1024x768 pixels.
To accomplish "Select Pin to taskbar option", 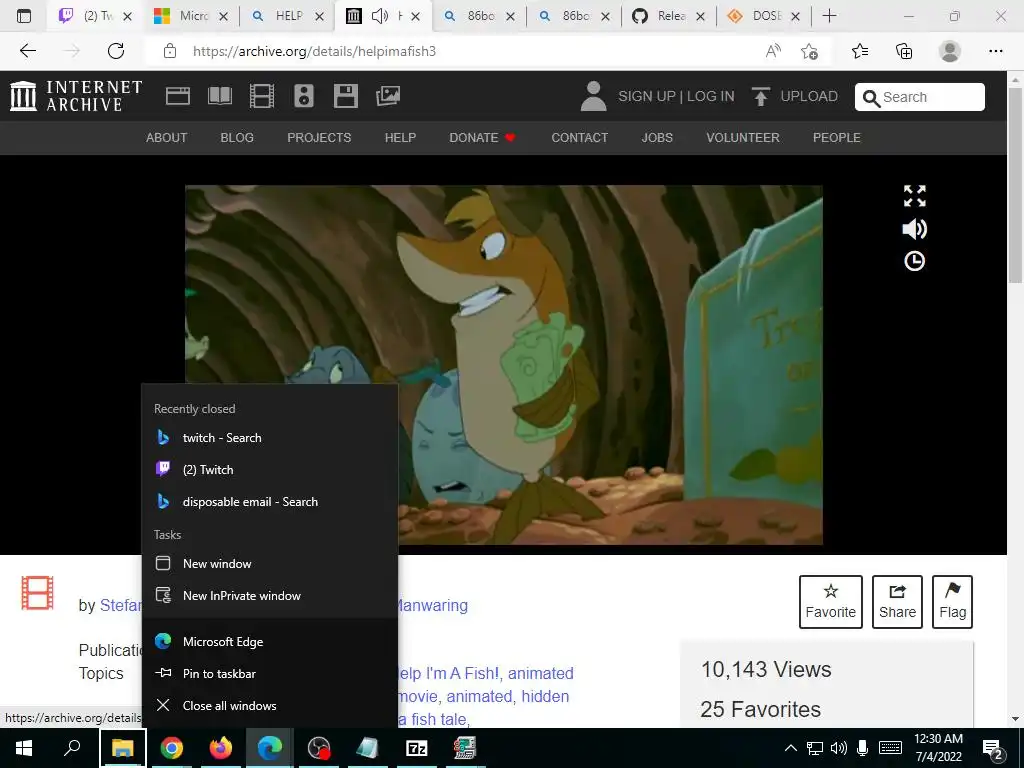I will point(270,673).
